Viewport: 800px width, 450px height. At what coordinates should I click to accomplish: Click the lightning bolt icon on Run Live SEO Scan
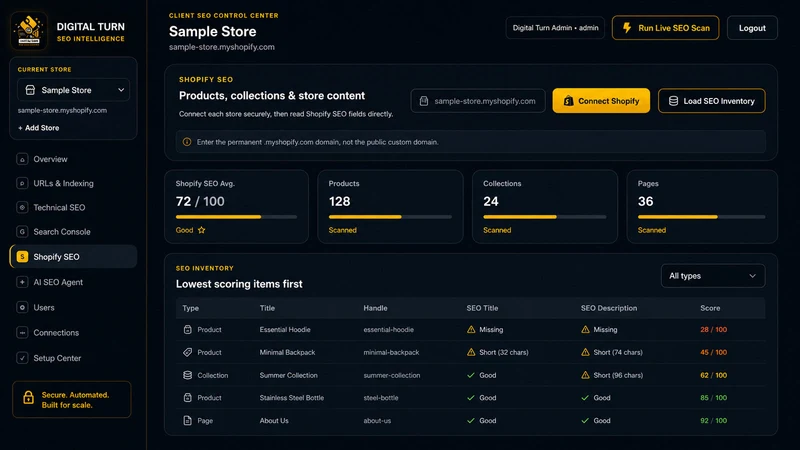coord(627,28)
